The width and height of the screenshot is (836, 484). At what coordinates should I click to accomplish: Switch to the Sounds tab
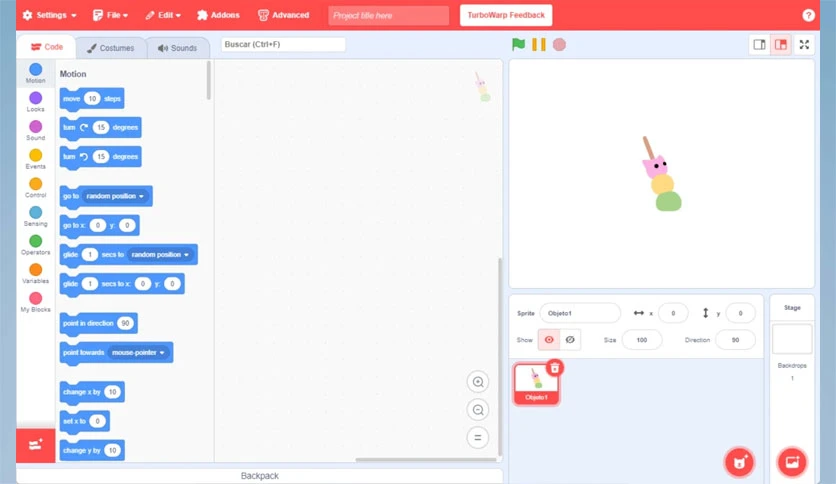point(178,48)
